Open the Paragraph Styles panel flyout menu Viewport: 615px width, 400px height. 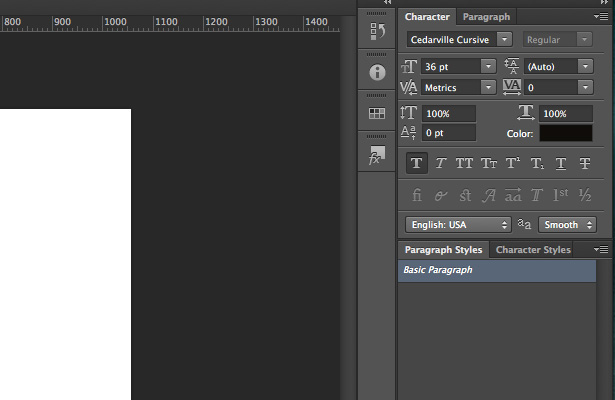pyautogui.click(x=601, y=249)
